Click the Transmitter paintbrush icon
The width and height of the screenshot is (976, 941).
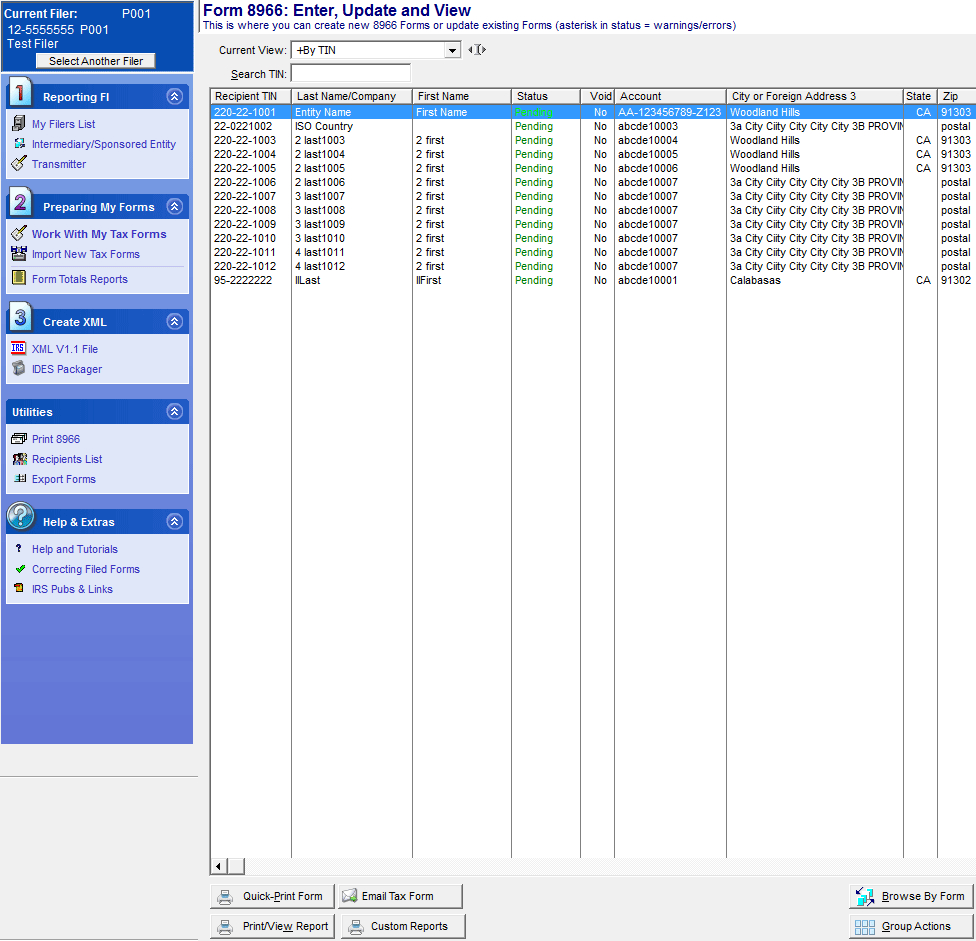[x=19, y=164]
